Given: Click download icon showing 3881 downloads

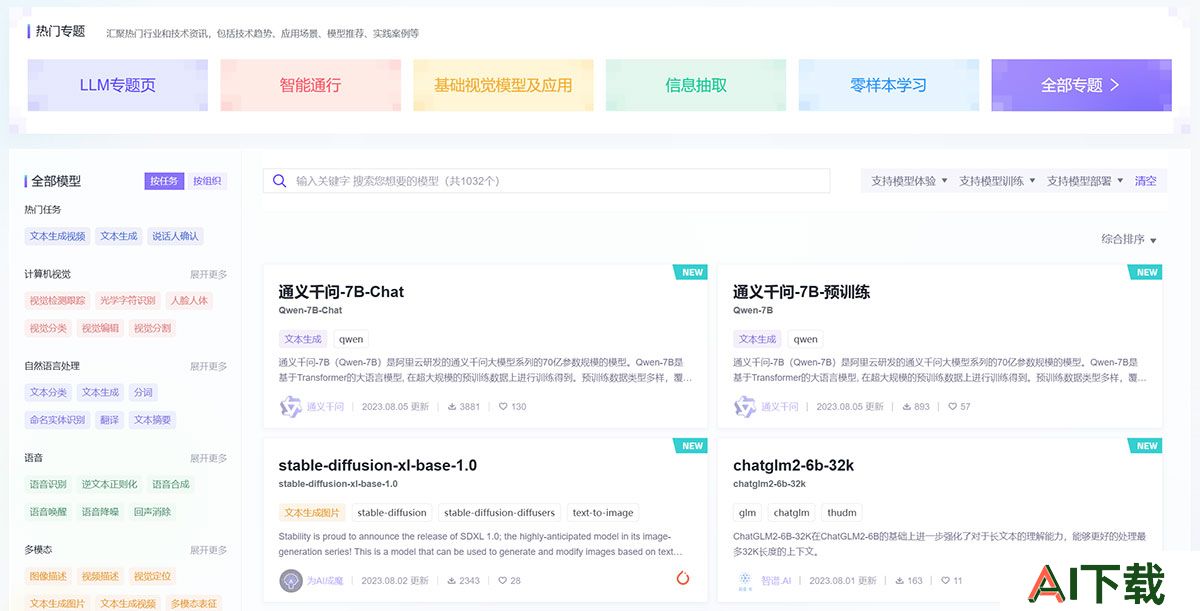Looking at the screenshot, I should pos(452,407).
